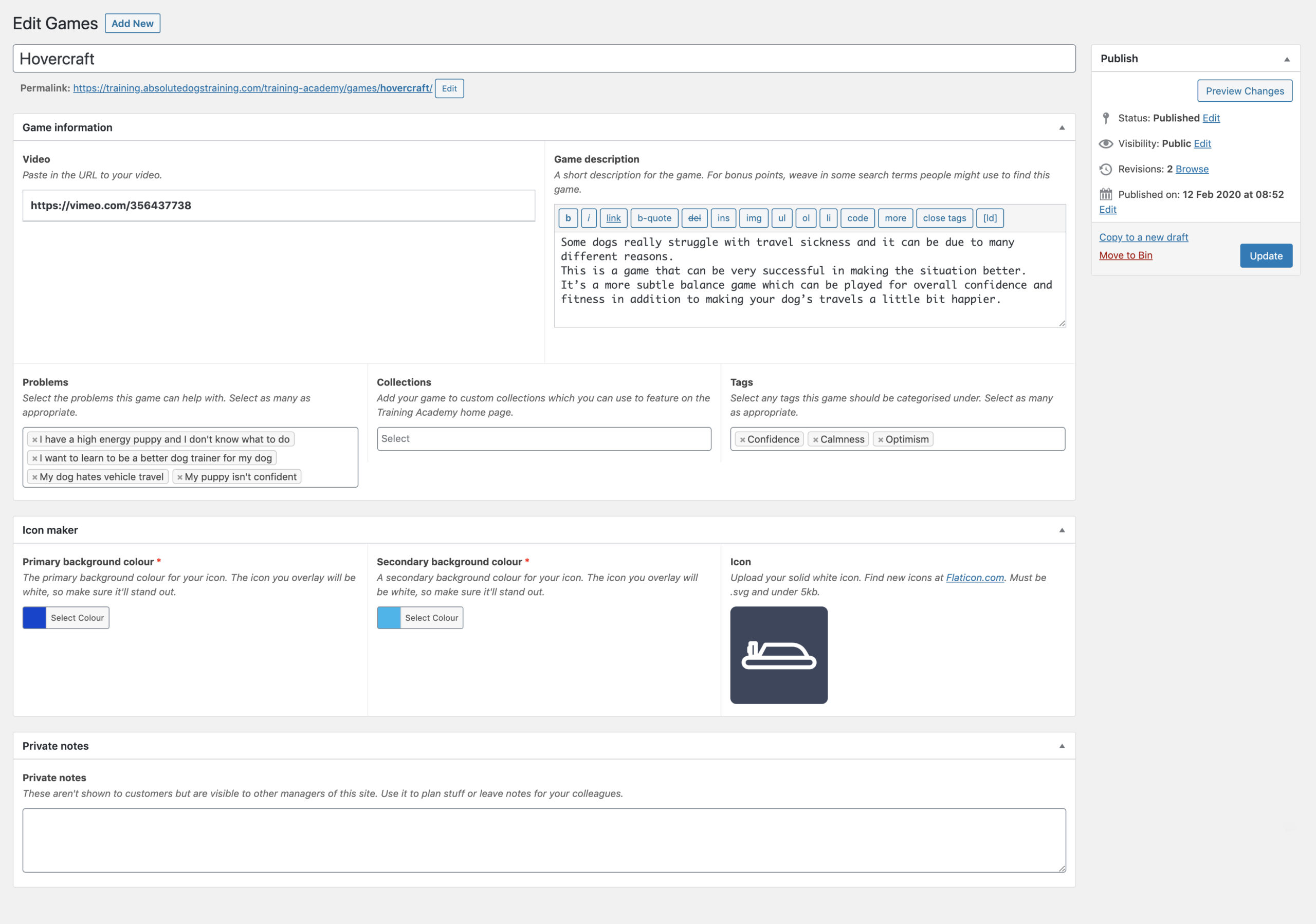Insert unordered list with ul button
Image resolution: width=1316 pixels, height=924 pixels.
[x=782, y=218]
